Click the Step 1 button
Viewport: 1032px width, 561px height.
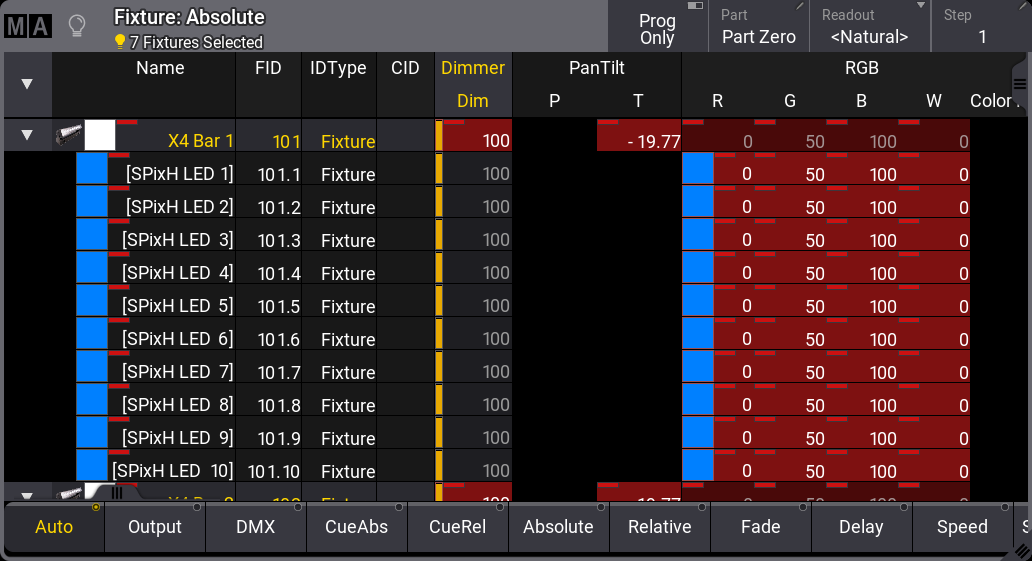tap(981, 28)
